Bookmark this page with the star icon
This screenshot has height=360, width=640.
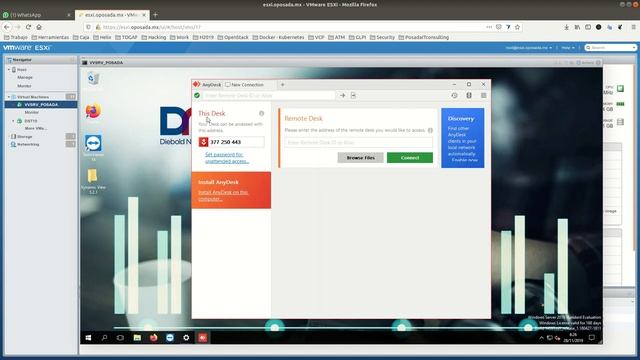click(x=517, y=27)
